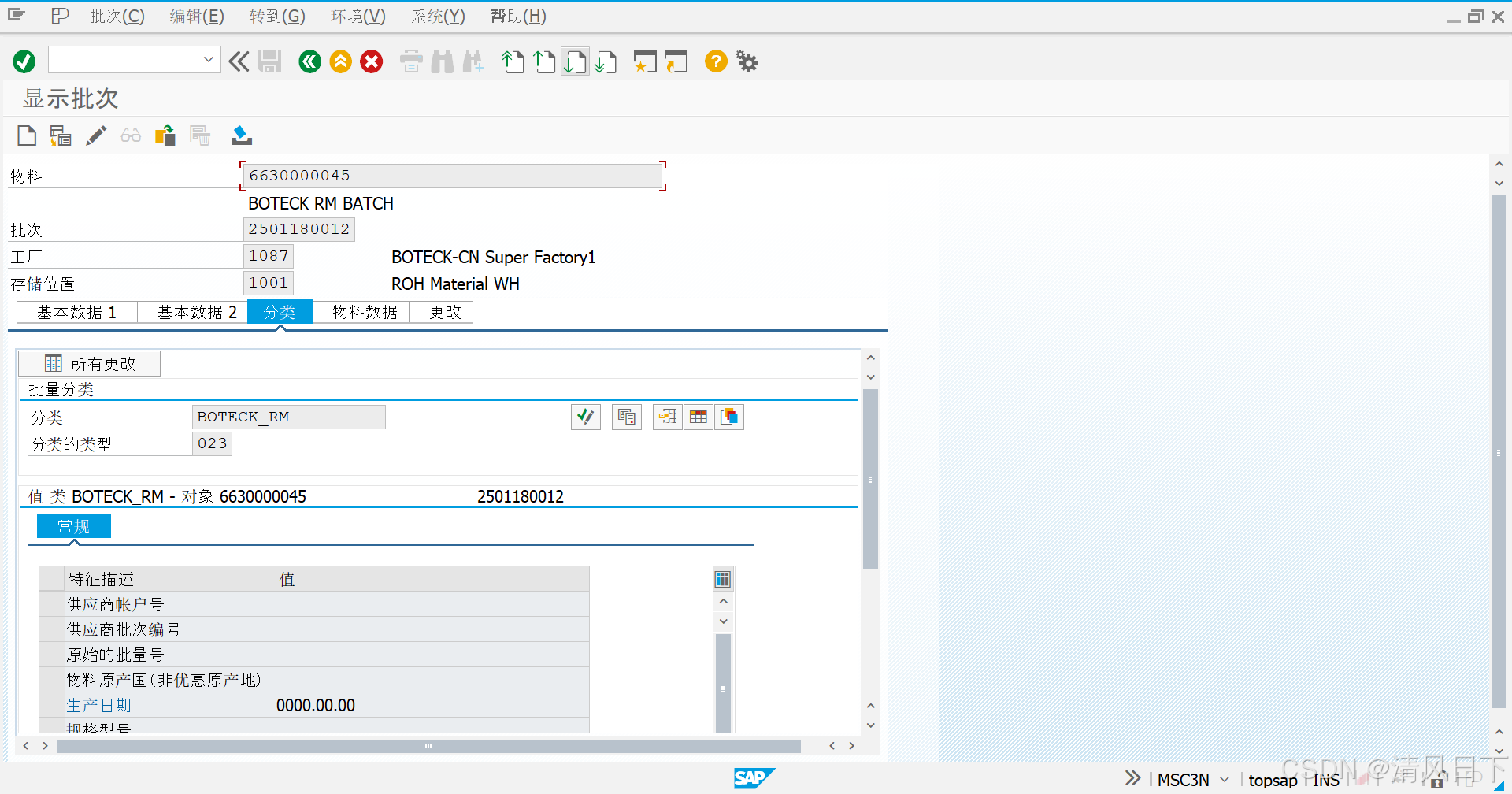Screen dimensions: 1512x794
Task: Click the yellow copy objects icon
Action: click(165, 135)
